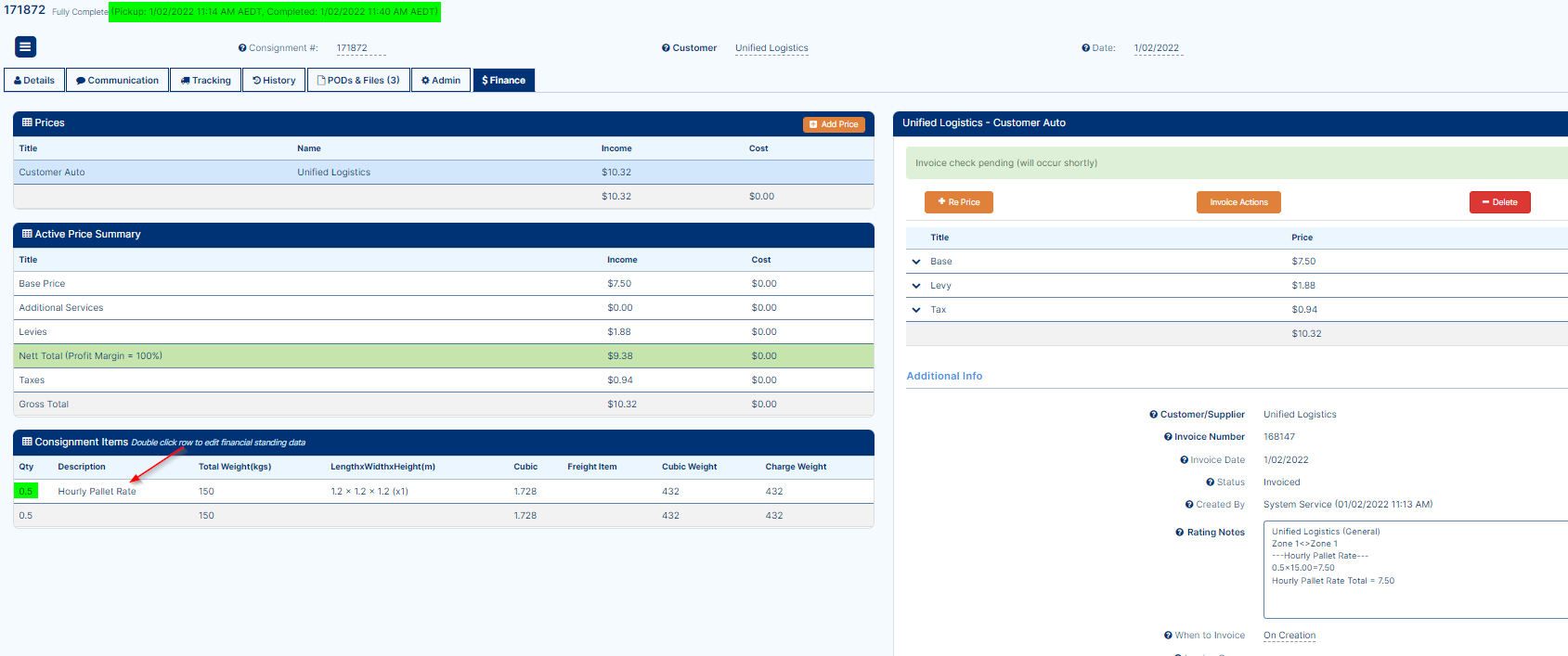This screenshot has height=656, width=1568.
Task: Click the Customer/Supplier help icon
Action: tap(1154, 415)
